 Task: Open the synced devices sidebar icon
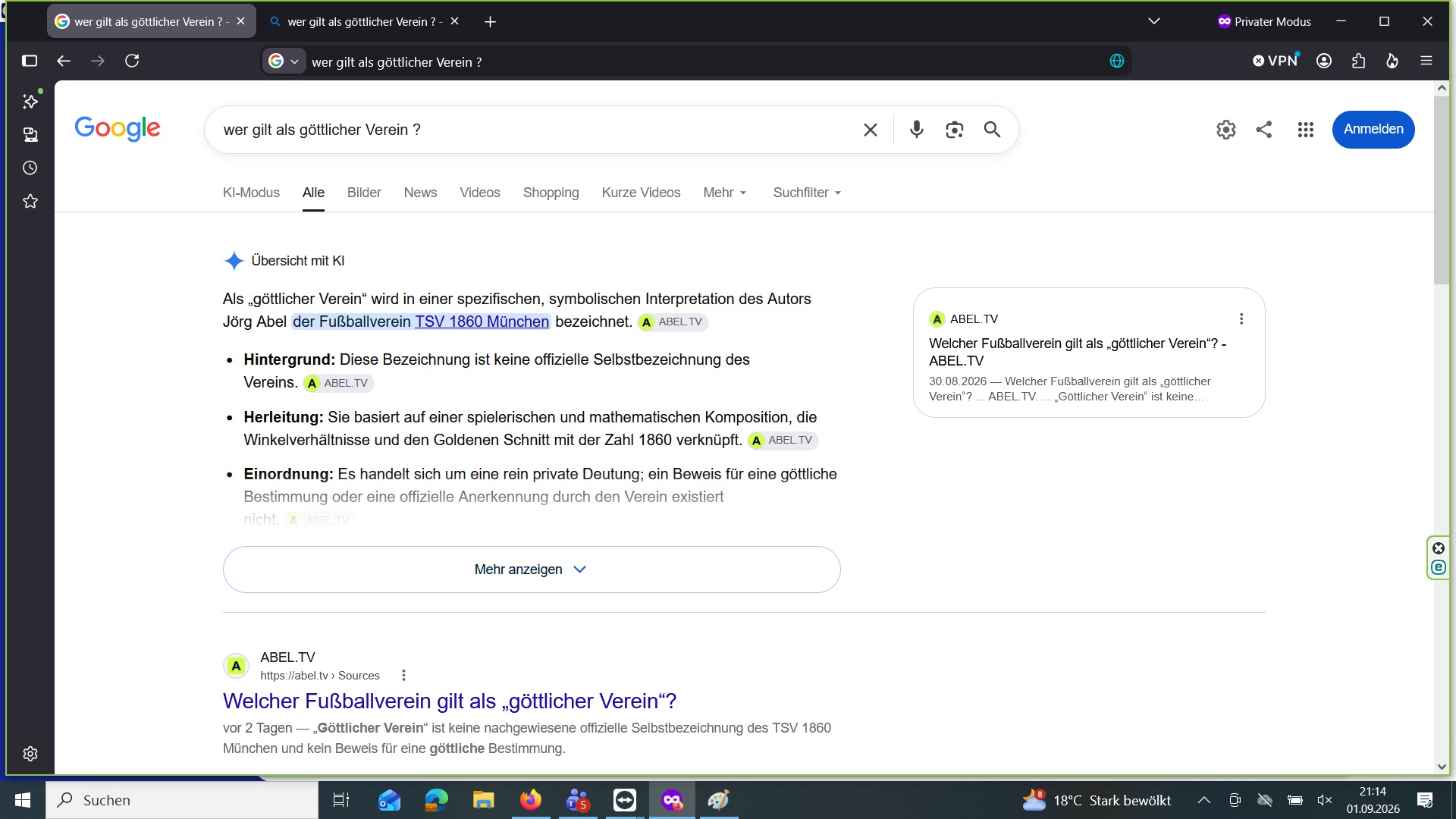point(30,134)
